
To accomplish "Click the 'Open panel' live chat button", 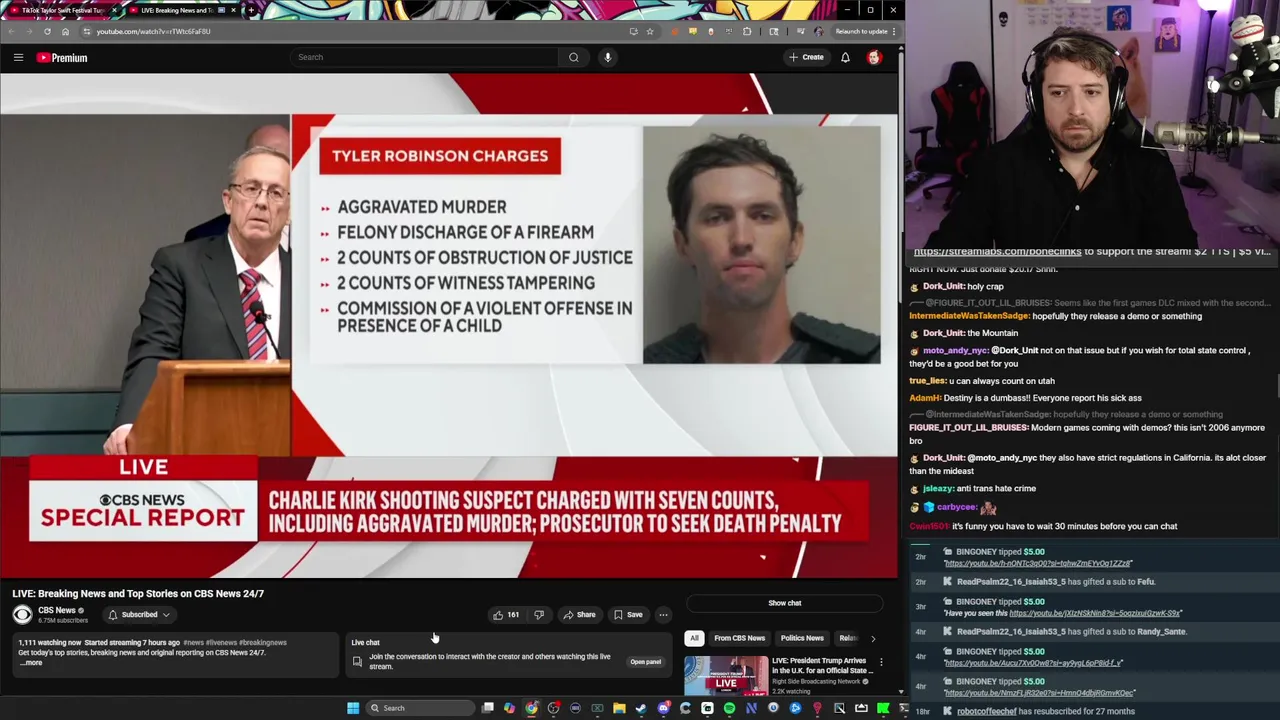I will [x=645, y=662].
